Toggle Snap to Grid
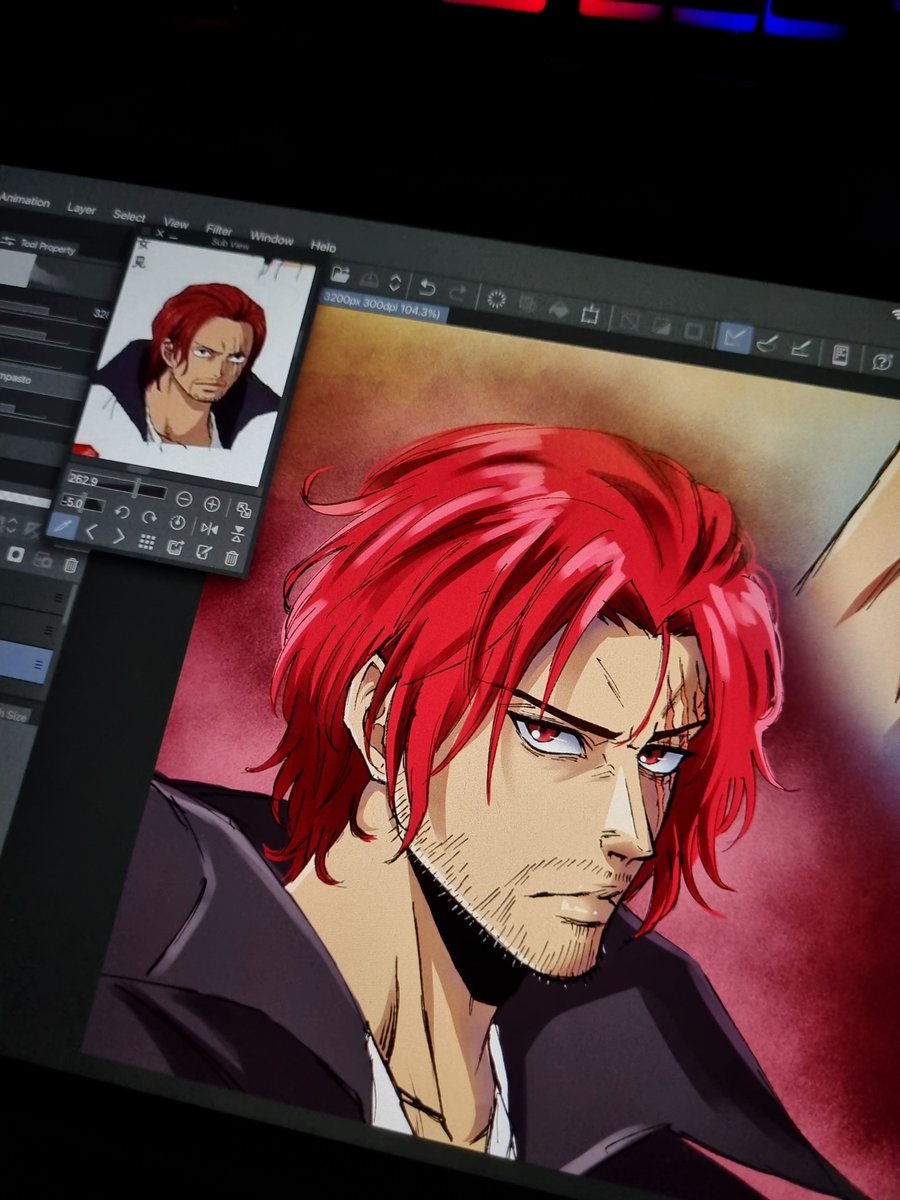This screenshot has height=1200, width=900. [800, 347]
